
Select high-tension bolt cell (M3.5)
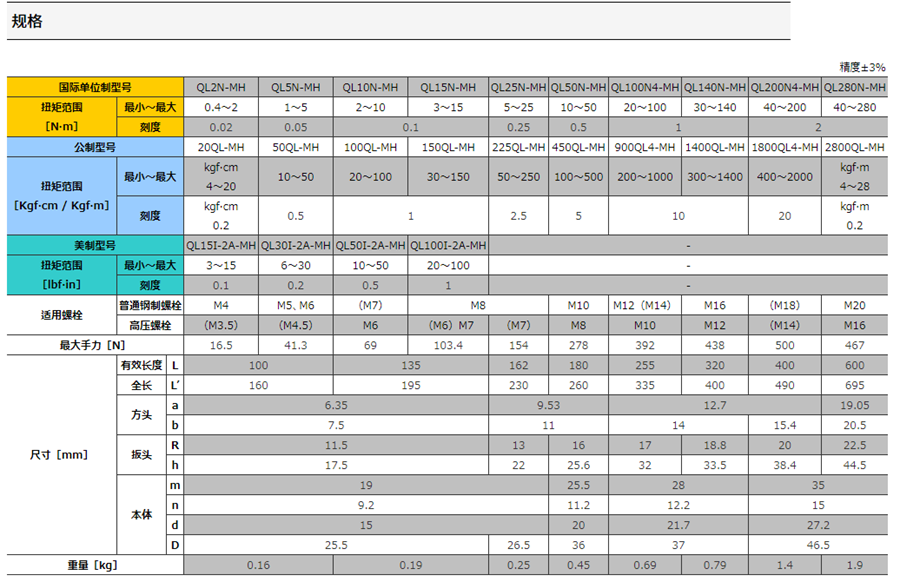[220, 325]
